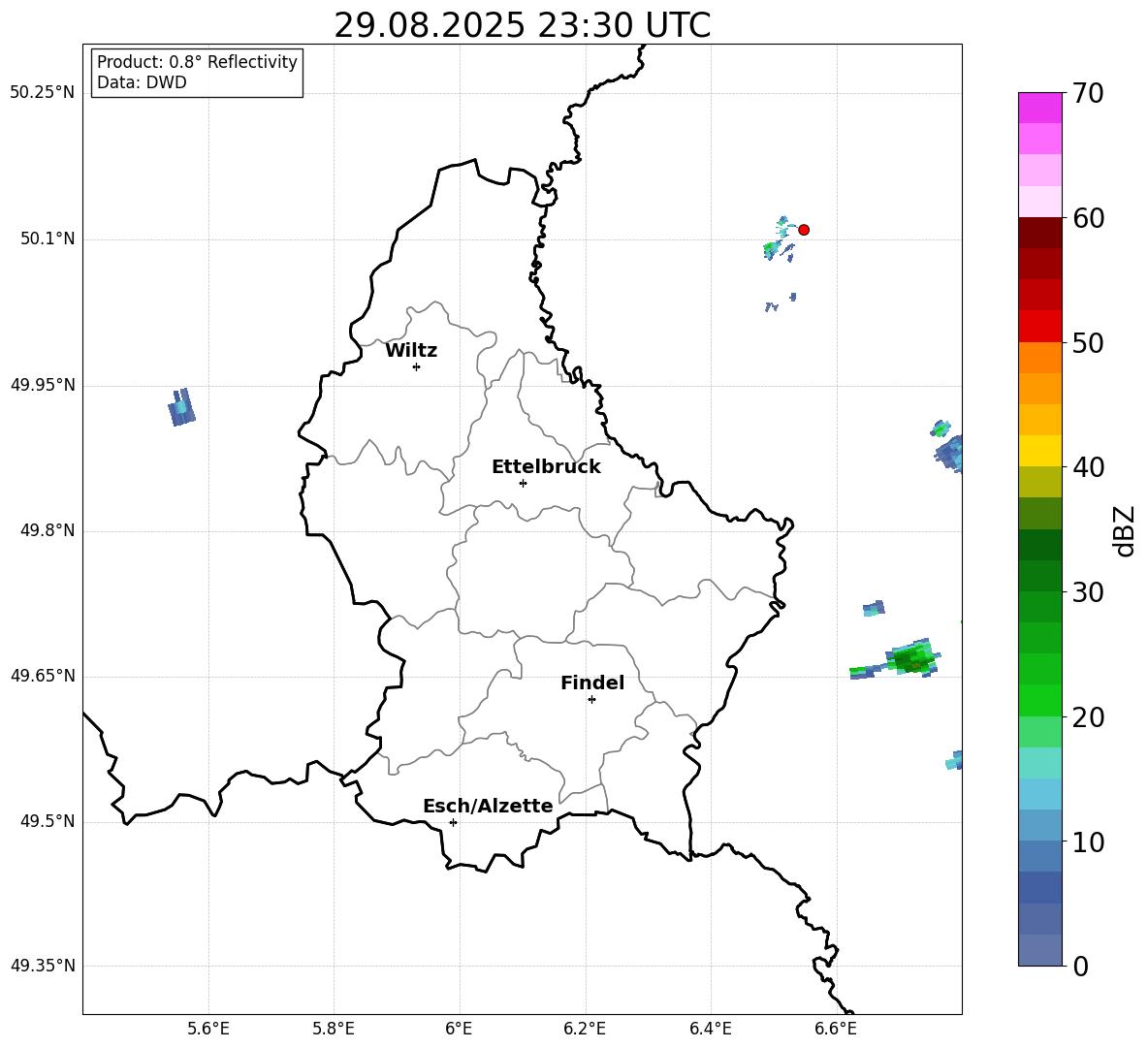The image size is (1148, 1048).
Task: Click the 6.6°E longitude label
Action: point(836,1029)
